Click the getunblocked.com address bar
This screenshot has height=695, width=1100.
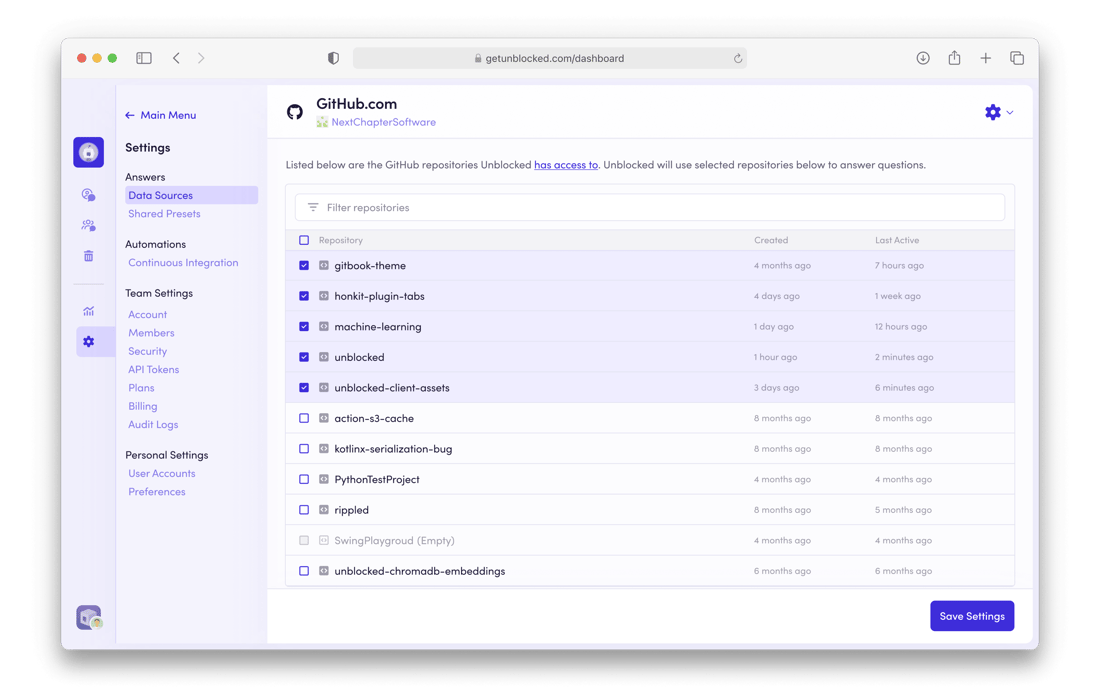coord(549,58)
